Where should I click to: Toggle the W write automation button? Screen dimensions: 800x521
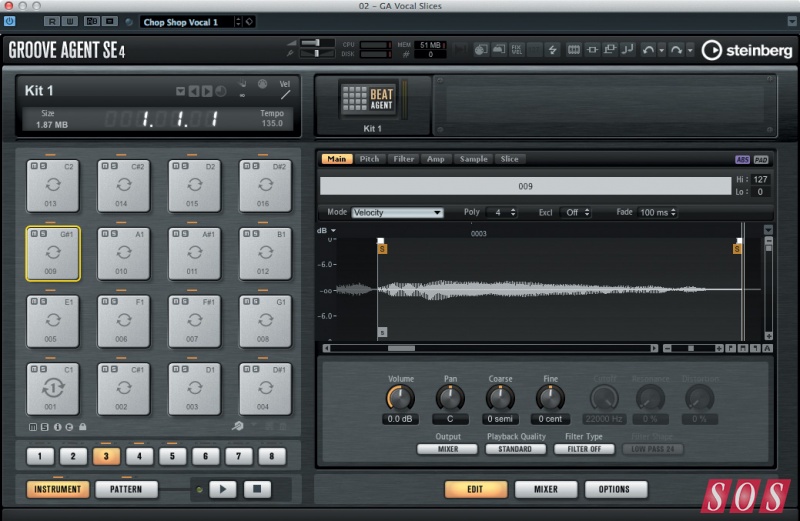pyautogui.click(x=70, y=21)
